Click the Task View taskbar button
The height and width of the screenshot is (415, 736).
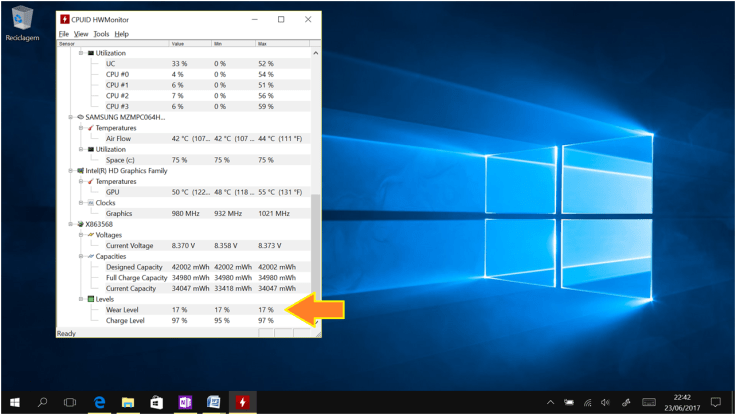click(x=70, y=402)
